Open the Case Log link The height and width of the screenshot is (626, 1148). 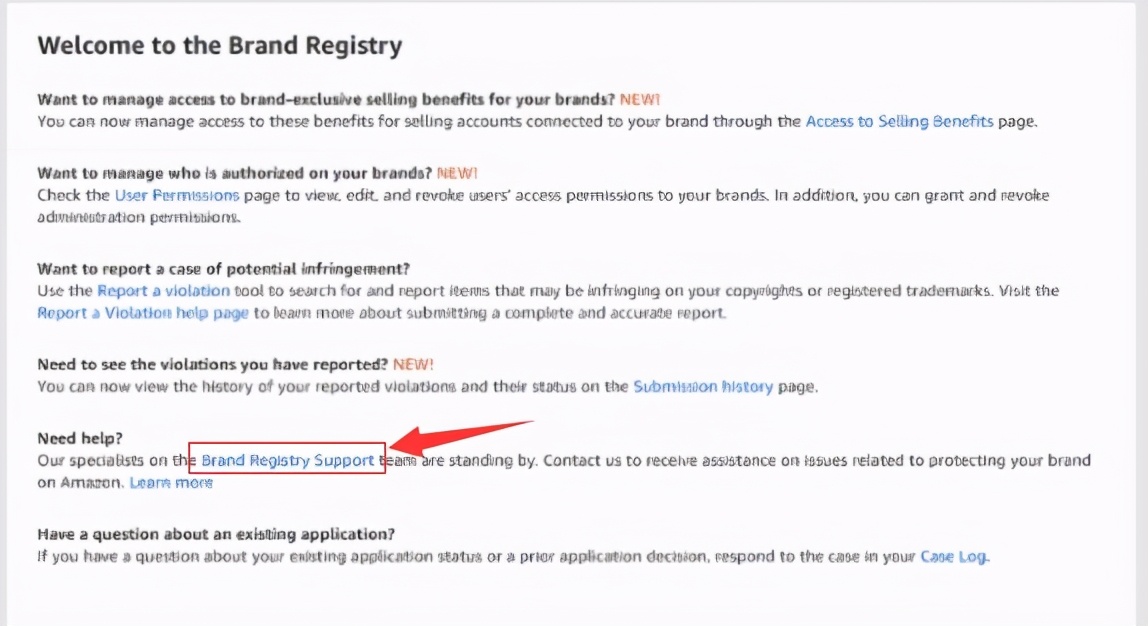tap(953, 556)
